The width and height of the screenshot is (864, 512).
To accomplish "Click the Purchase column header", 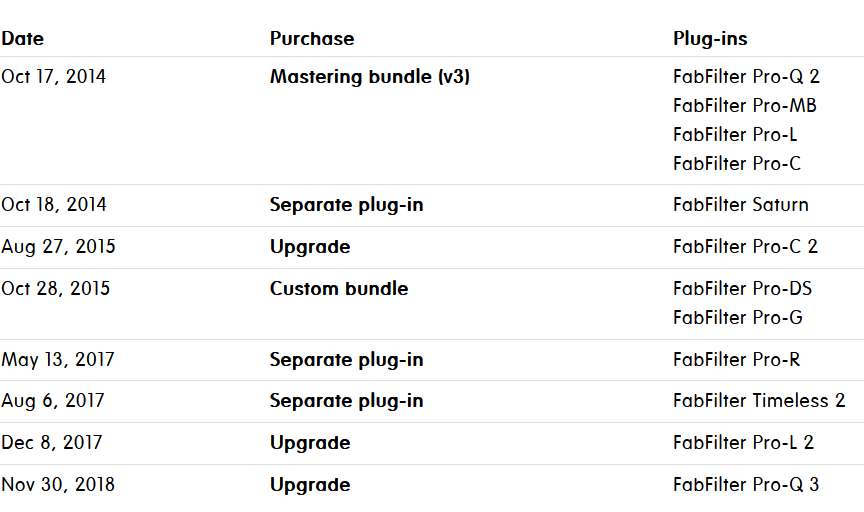I will 312,39.
